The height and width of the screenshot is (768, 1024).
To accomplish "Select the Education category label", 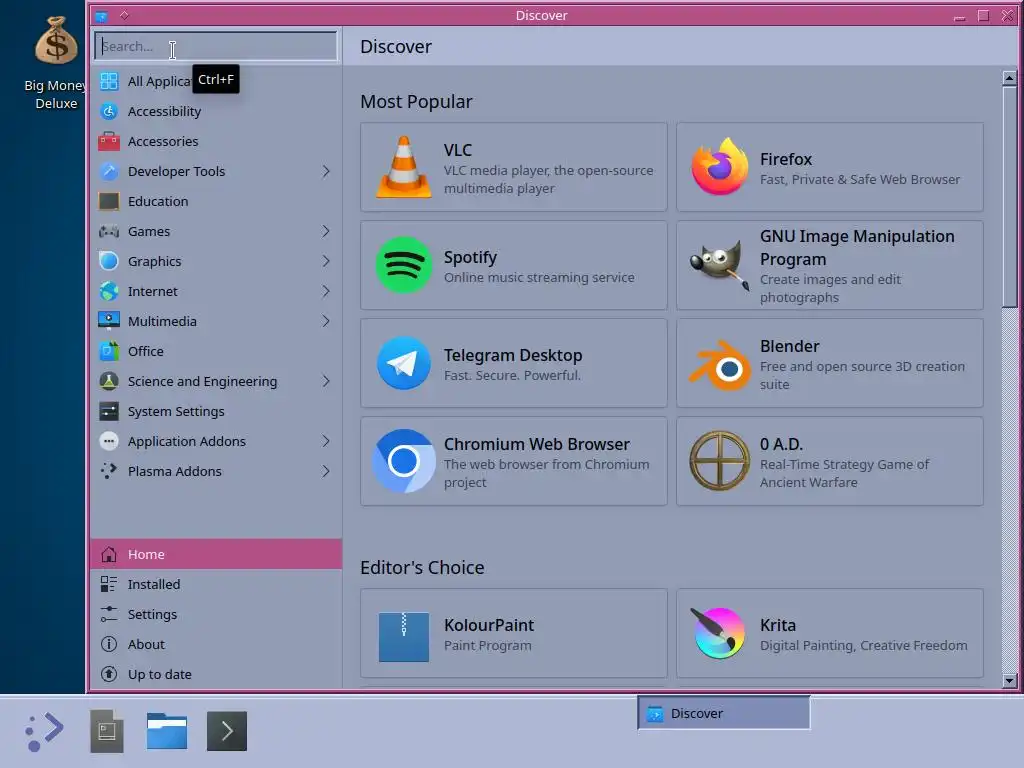I will (158, 201).
